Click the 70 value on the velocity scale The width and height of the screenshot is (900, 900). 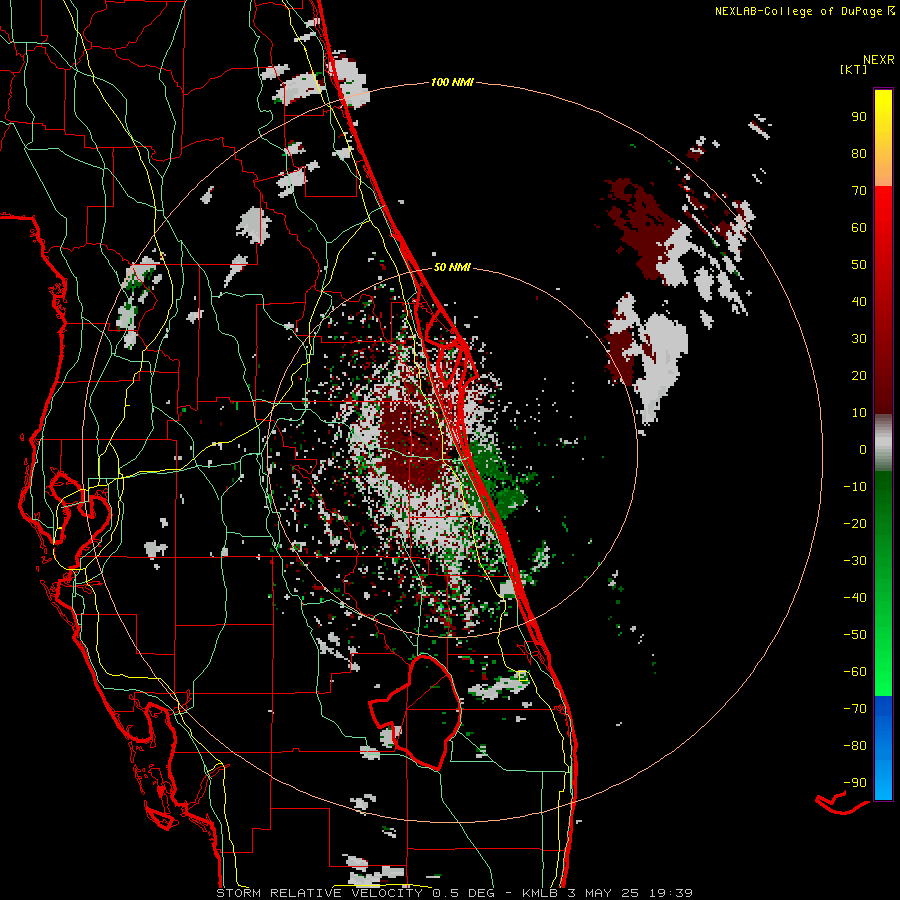point(859,191)
